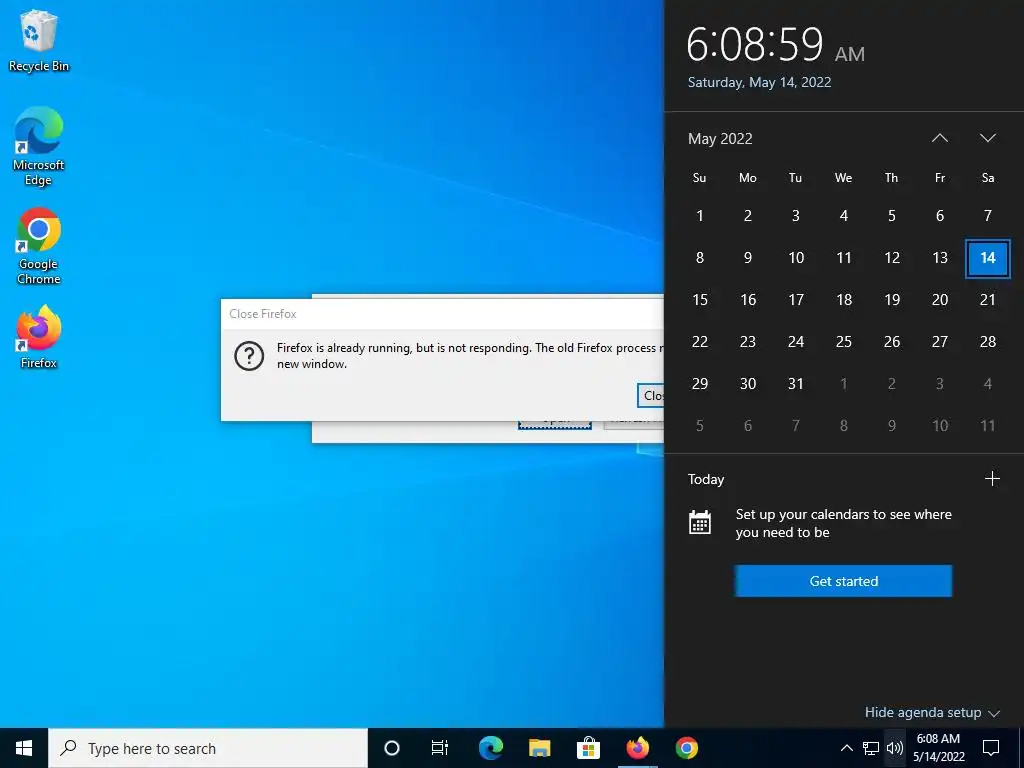Open the volume speaker tray icon
Viewport: 1024px width, 768px height.
click(x=895, y=748)
